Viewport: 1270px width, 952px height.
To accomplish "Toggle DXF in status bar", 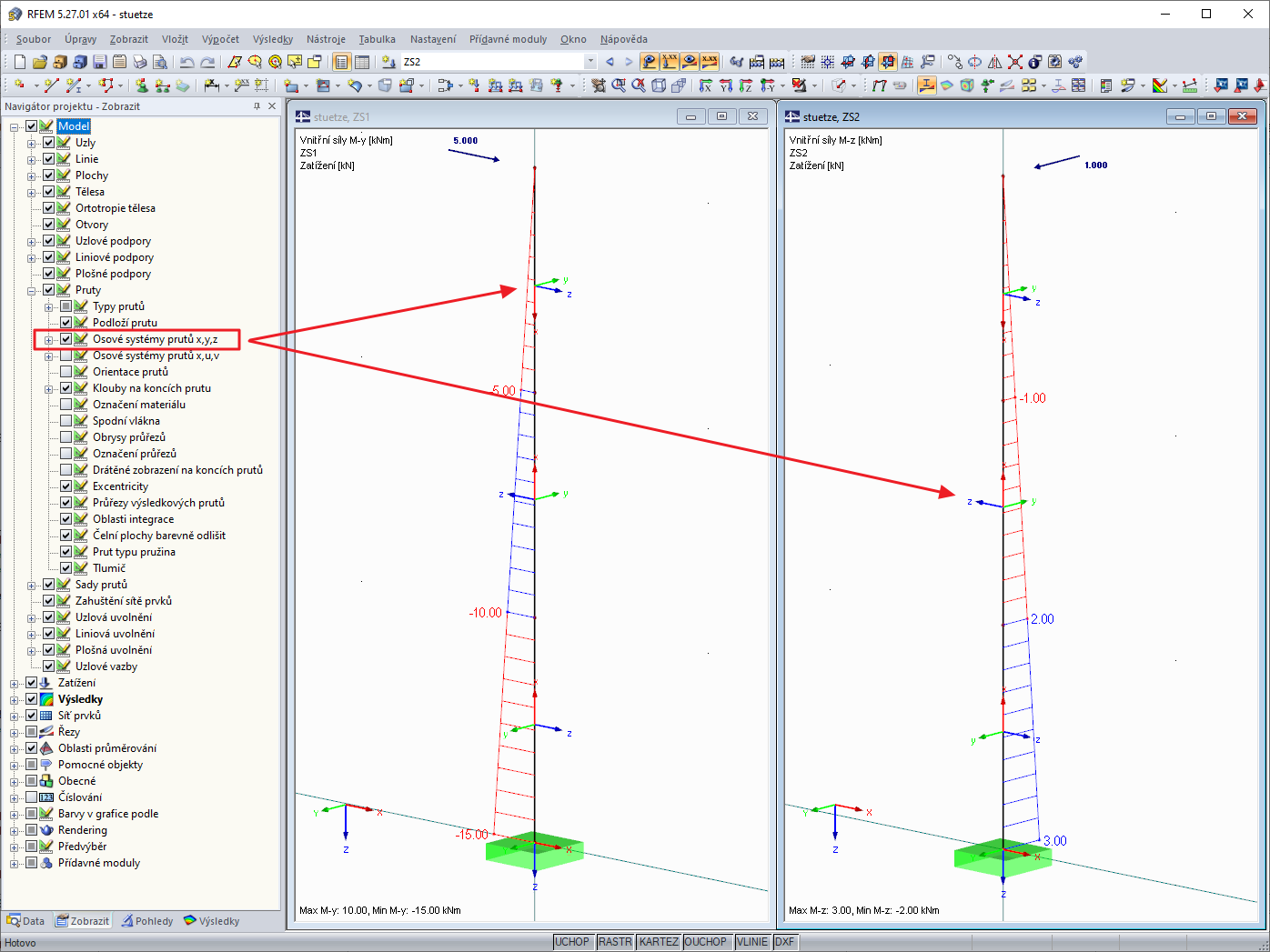I will 785,942.
